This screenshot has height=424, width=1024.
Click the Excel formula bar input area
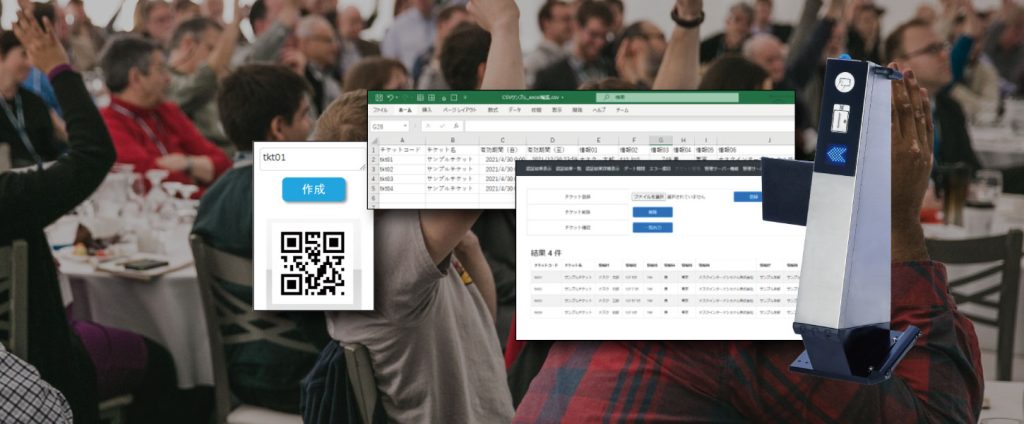coord(629,126)
